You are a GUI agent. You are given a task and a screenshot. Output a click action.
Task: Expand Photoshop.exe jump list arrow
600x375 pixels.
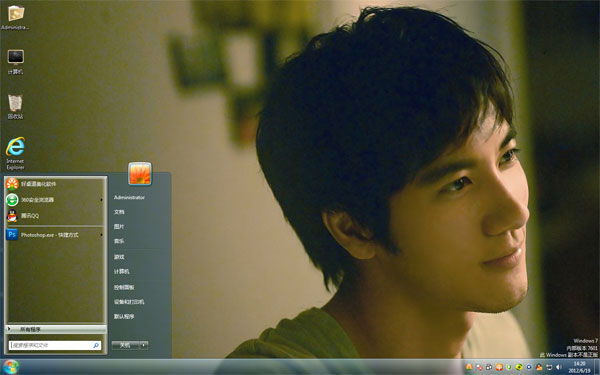[x=101, y=235]
